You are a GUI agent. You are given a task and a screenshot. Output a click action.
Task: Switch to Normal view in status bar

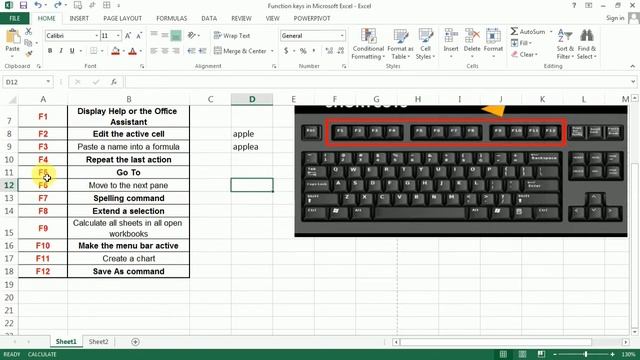tap(503, 354)
